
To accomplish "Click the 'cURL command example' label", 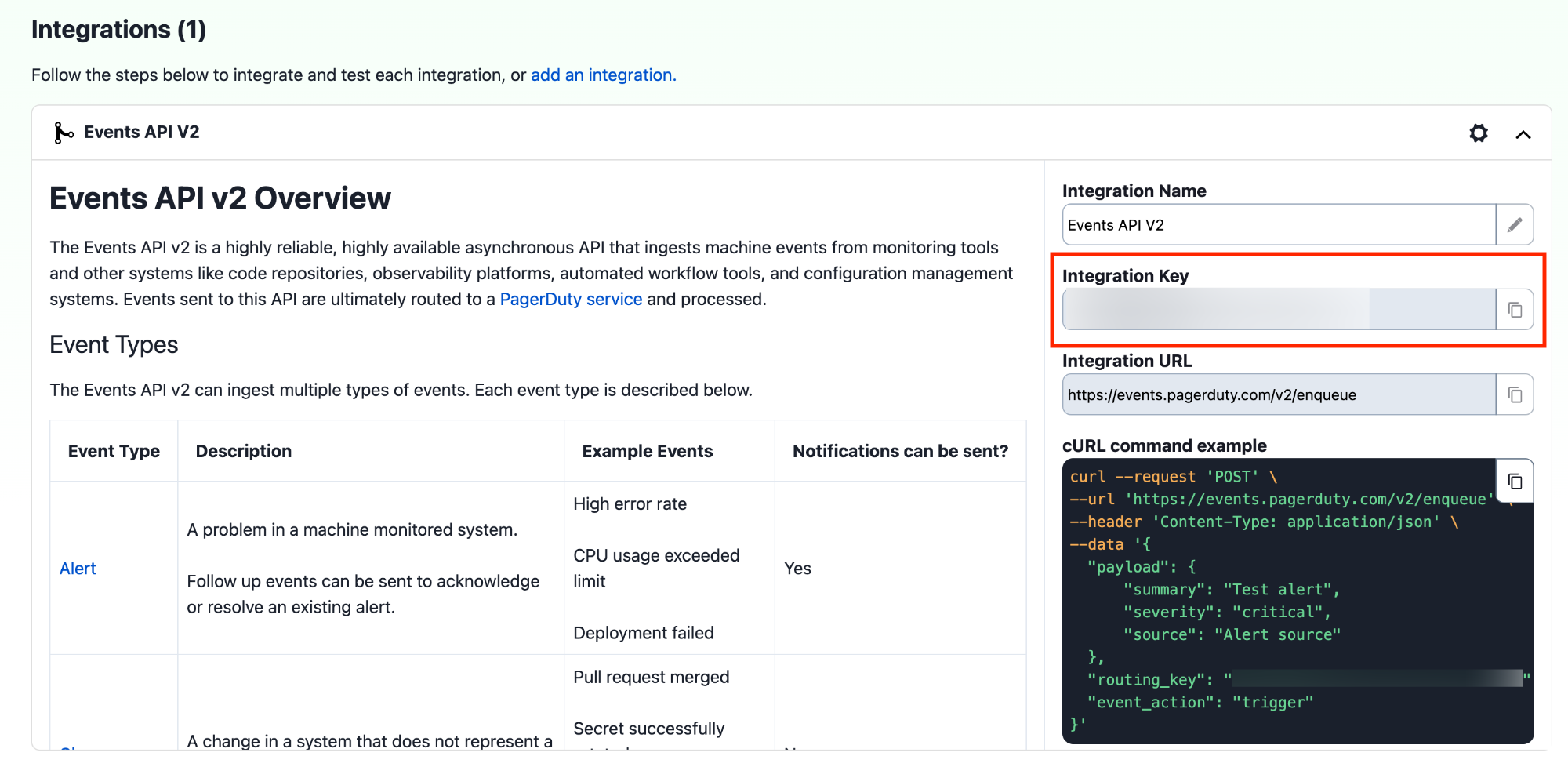I will point(1164,446).
